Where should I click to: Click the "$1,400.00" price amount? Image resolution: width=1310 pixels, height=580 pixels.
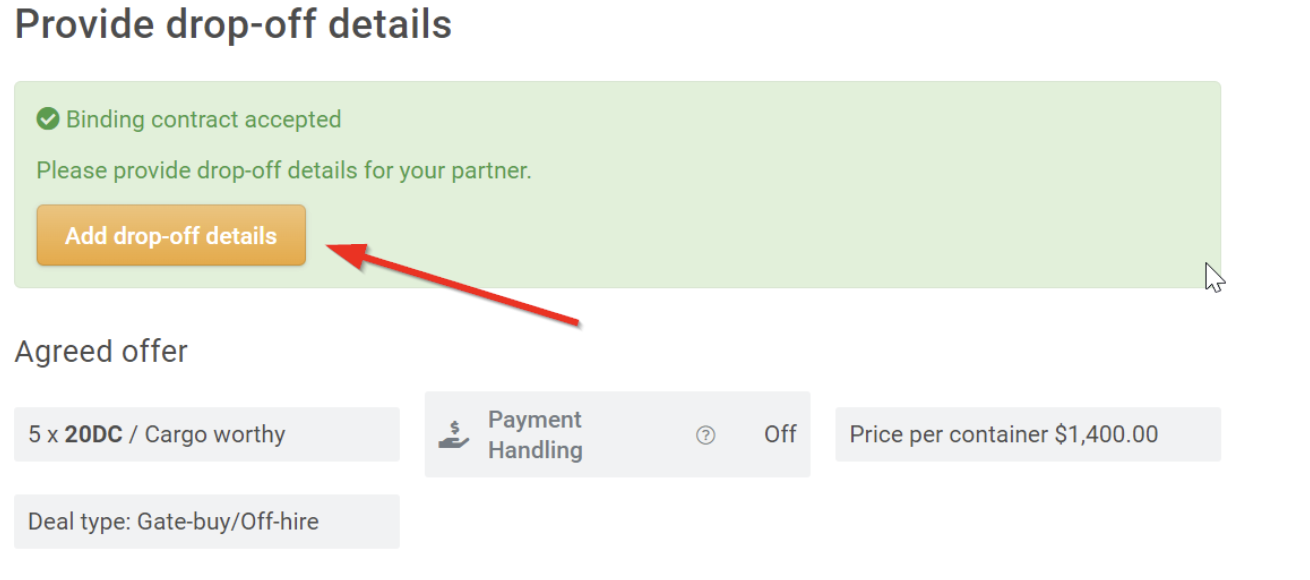(x=1106, y=435)
